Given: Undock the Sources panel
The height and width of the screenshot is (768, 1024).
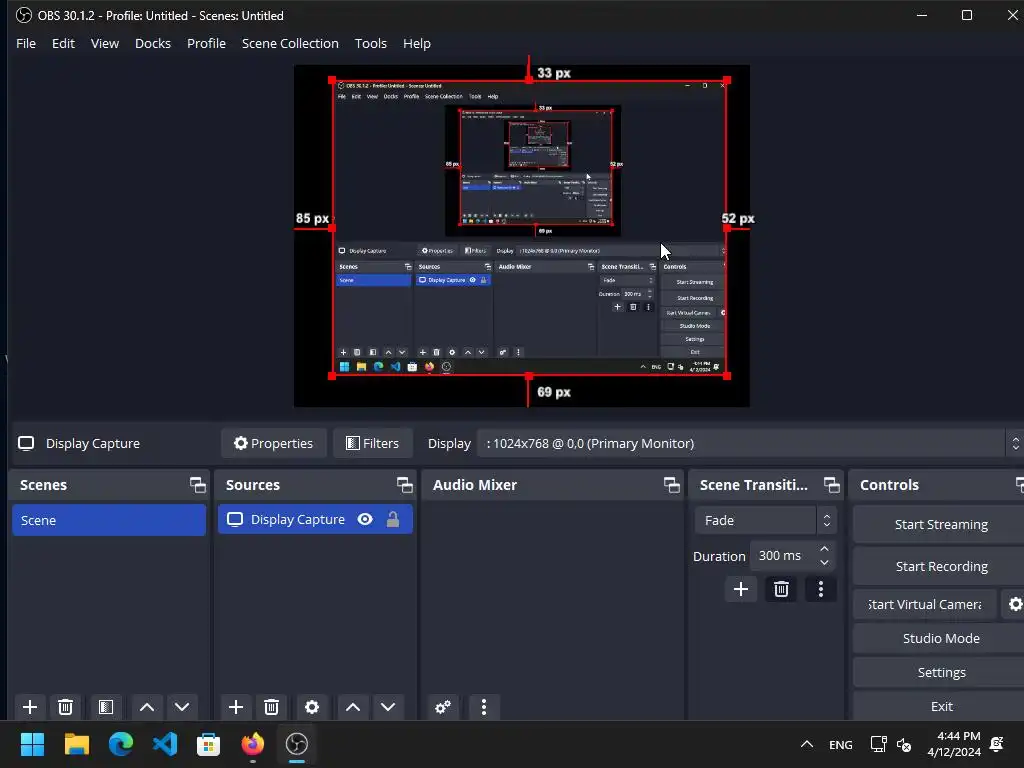Looking at the screenshot, I should pos(404,485).
